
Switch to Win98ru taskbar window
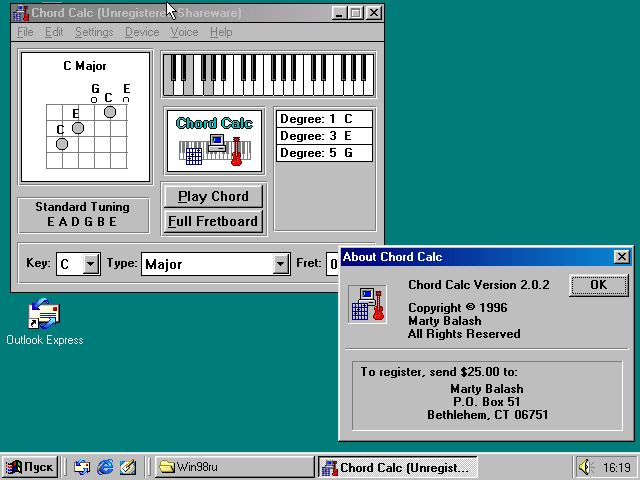234,467
